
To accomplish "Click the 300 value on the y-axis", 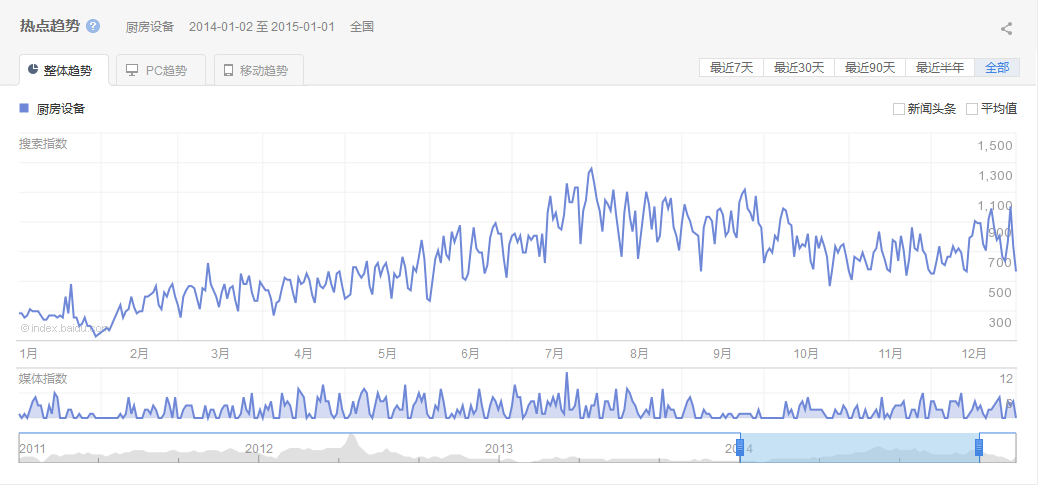I will 1000,322.
